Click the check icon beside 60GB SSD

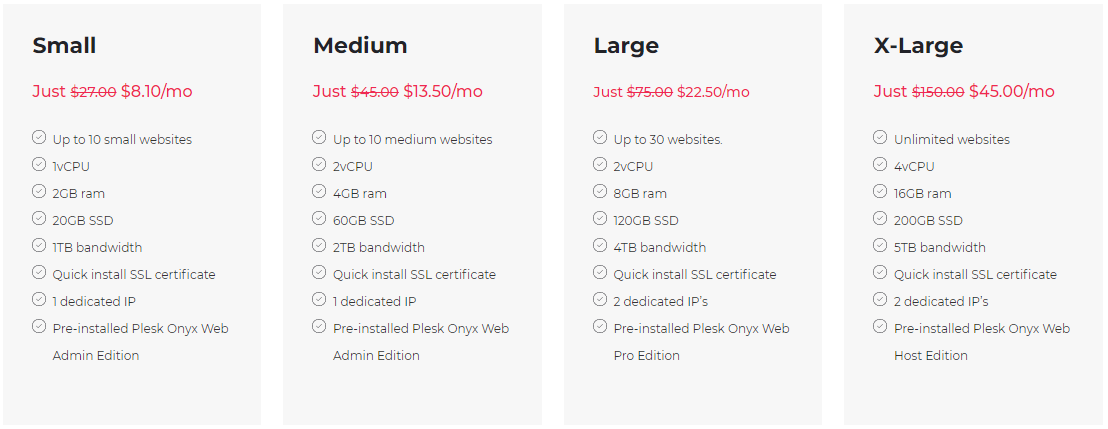click(319, 218)
